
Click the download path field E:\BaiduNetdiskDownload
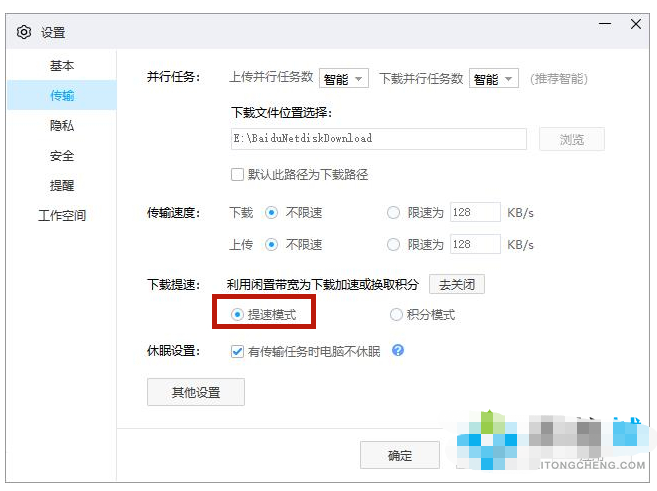378,138
